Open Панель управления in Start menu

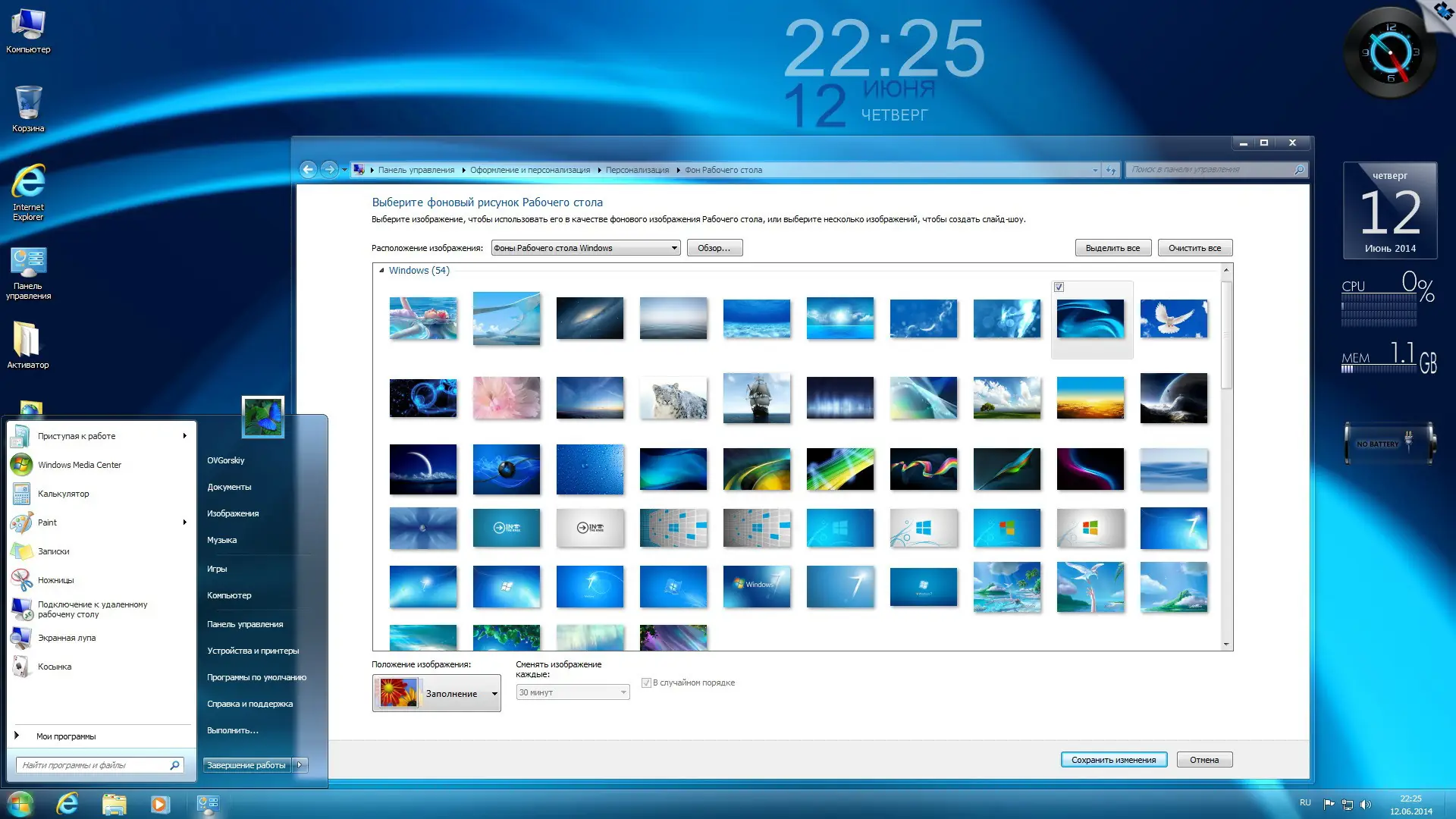tap(245, 624)
